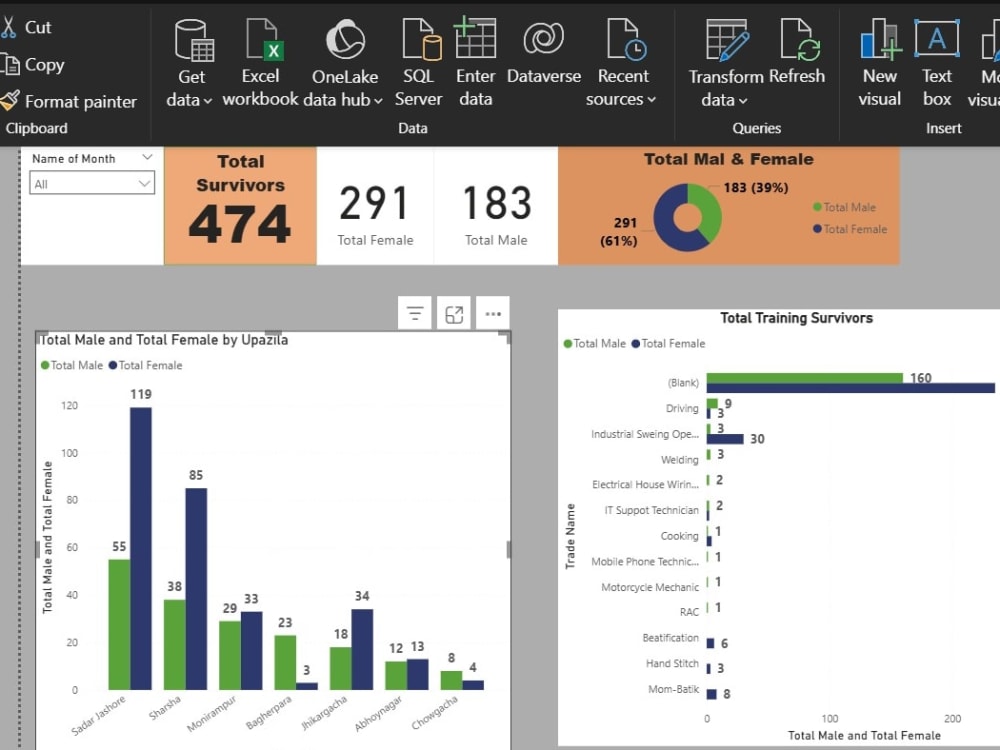This screenshot has height=750, width=1000.
Task: Click the Abhoynagar axis label
Action: pos(378,714)
